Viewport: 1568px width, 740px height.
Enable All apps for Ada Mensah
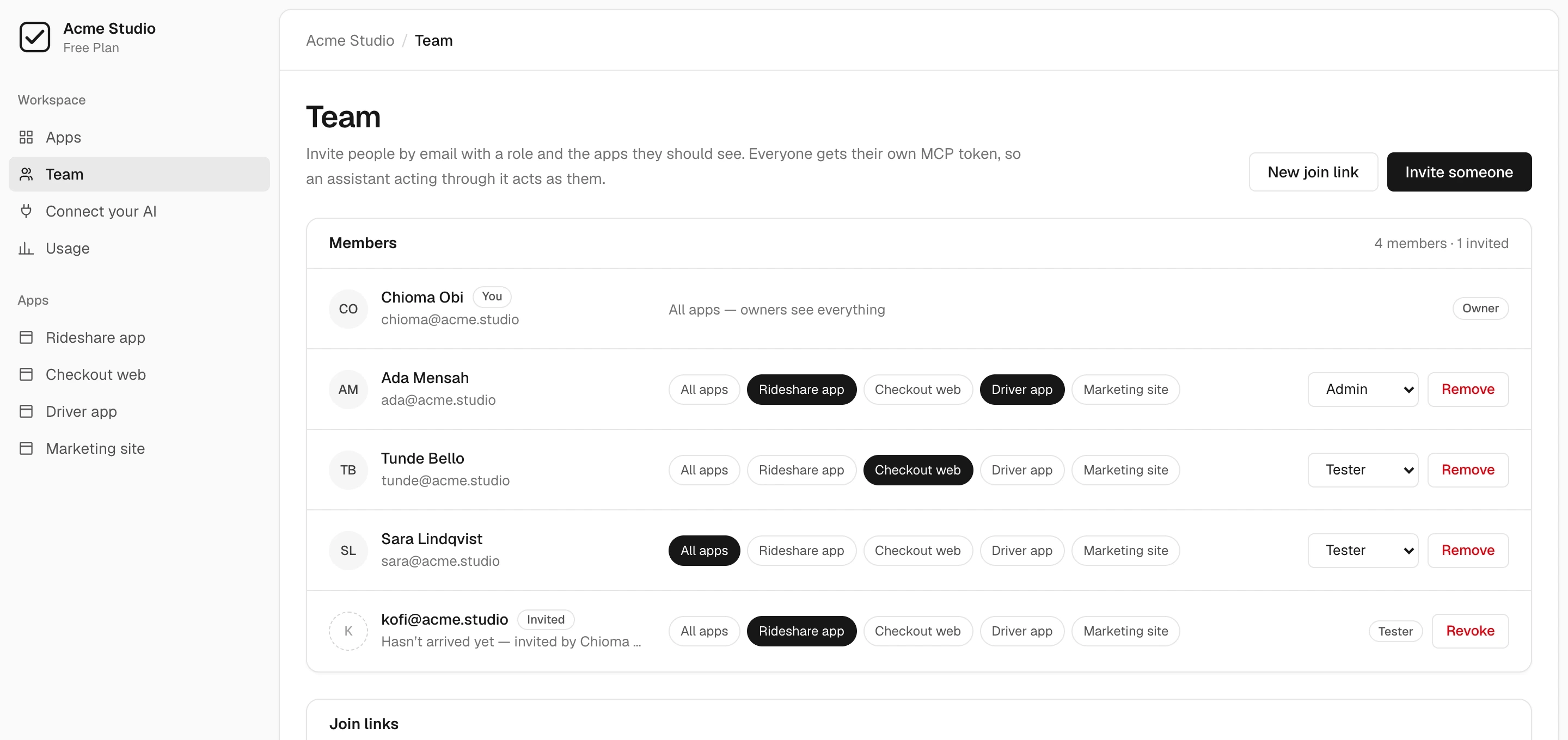[703, 390]
